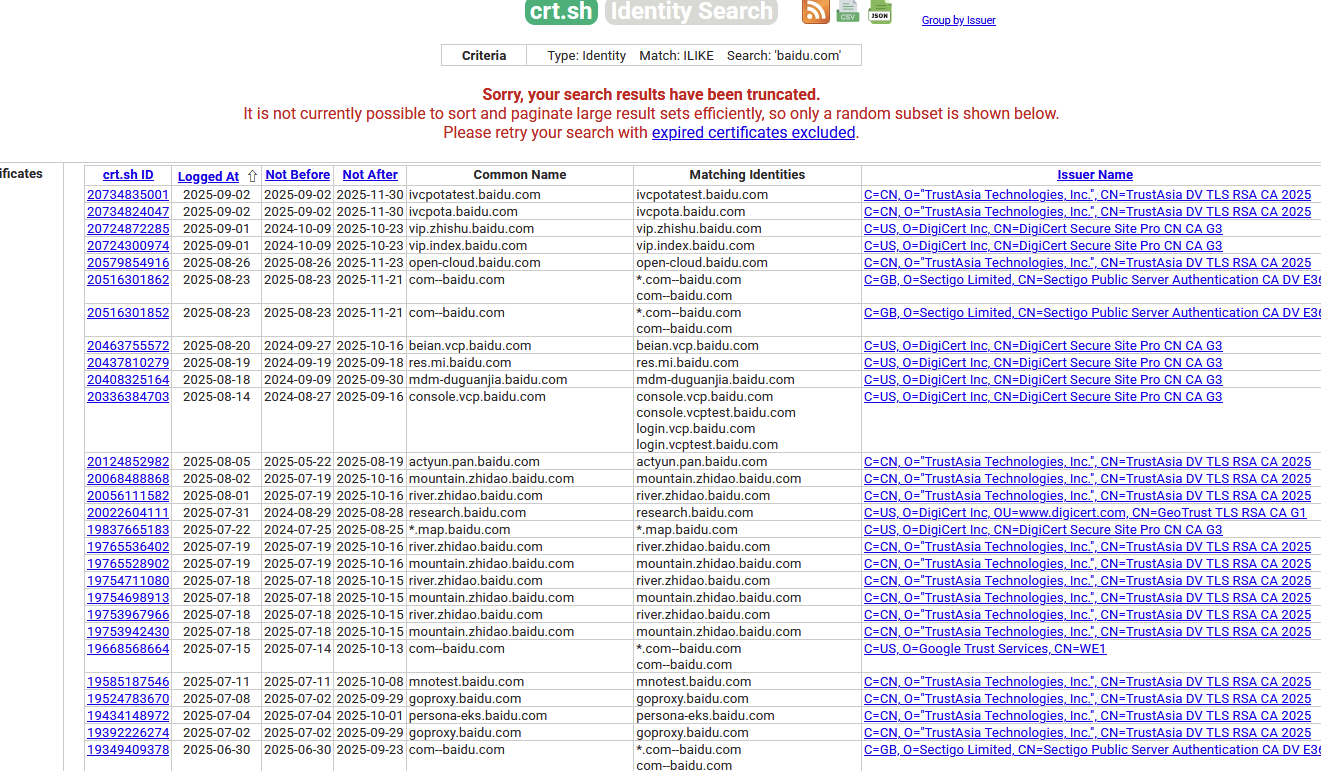Click common name mdm-duguanjia.baidu.com

[x=488, y=380]
